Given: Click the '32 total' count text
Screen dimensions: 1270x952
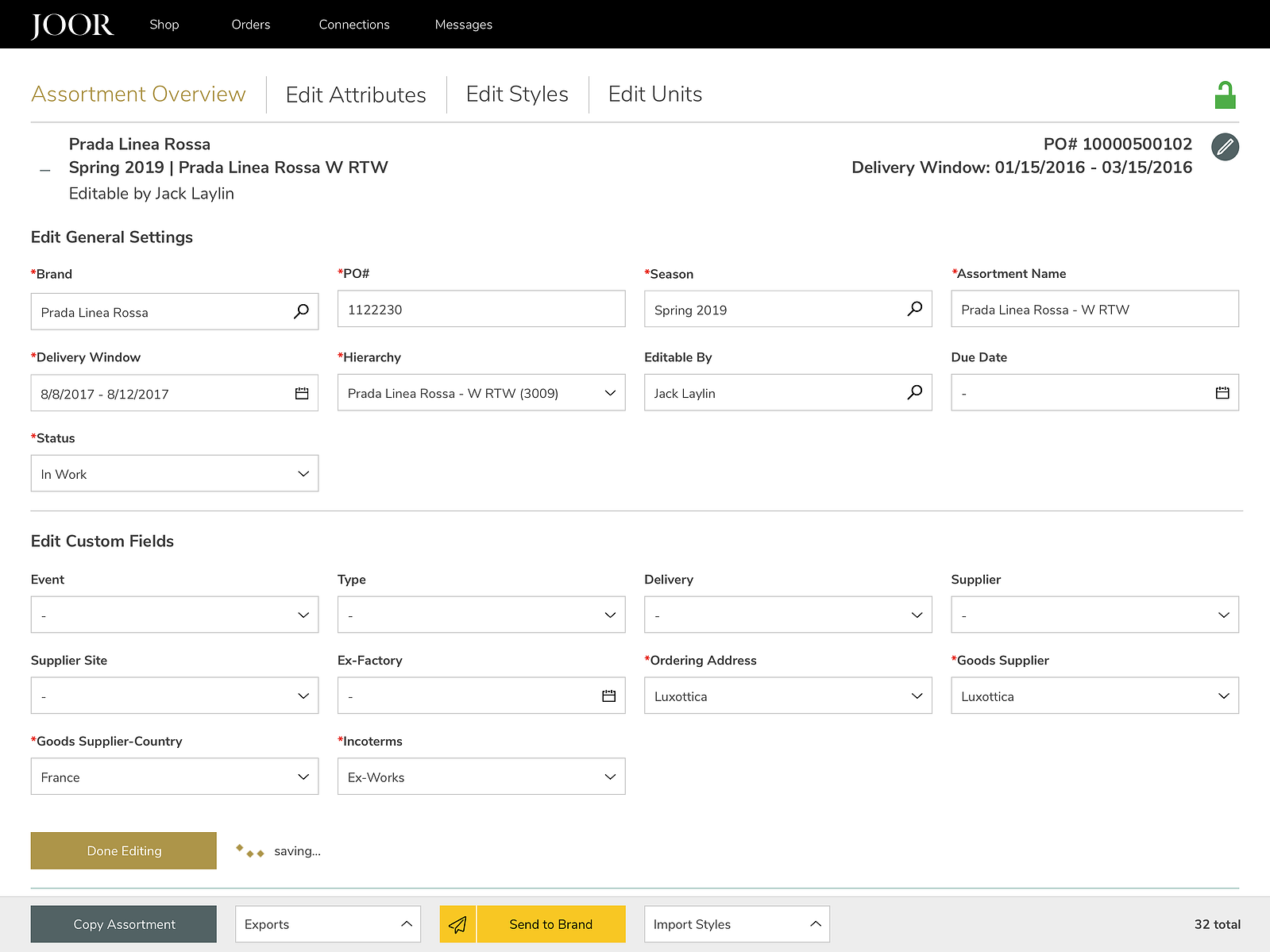Looking at the screenshot, I should click(x=1217, y=924).
